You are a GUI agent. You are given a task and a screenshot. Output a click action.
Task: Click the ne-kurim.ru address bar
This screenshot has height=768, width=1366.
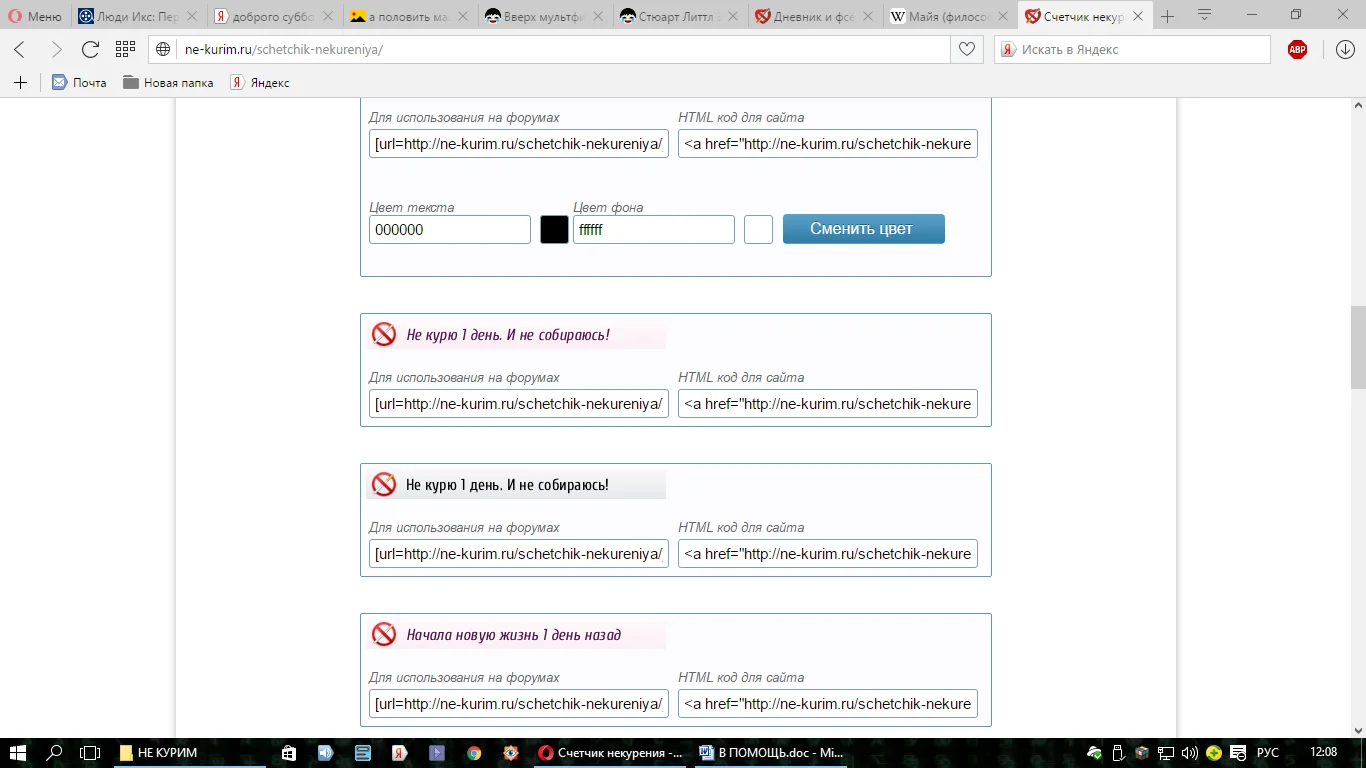[550, 50]
